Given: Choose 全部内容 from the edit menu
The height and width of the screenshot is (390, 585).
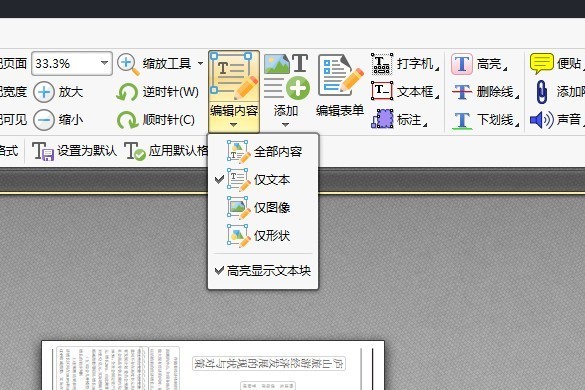Looking at the screenshot, I should 263,152.
